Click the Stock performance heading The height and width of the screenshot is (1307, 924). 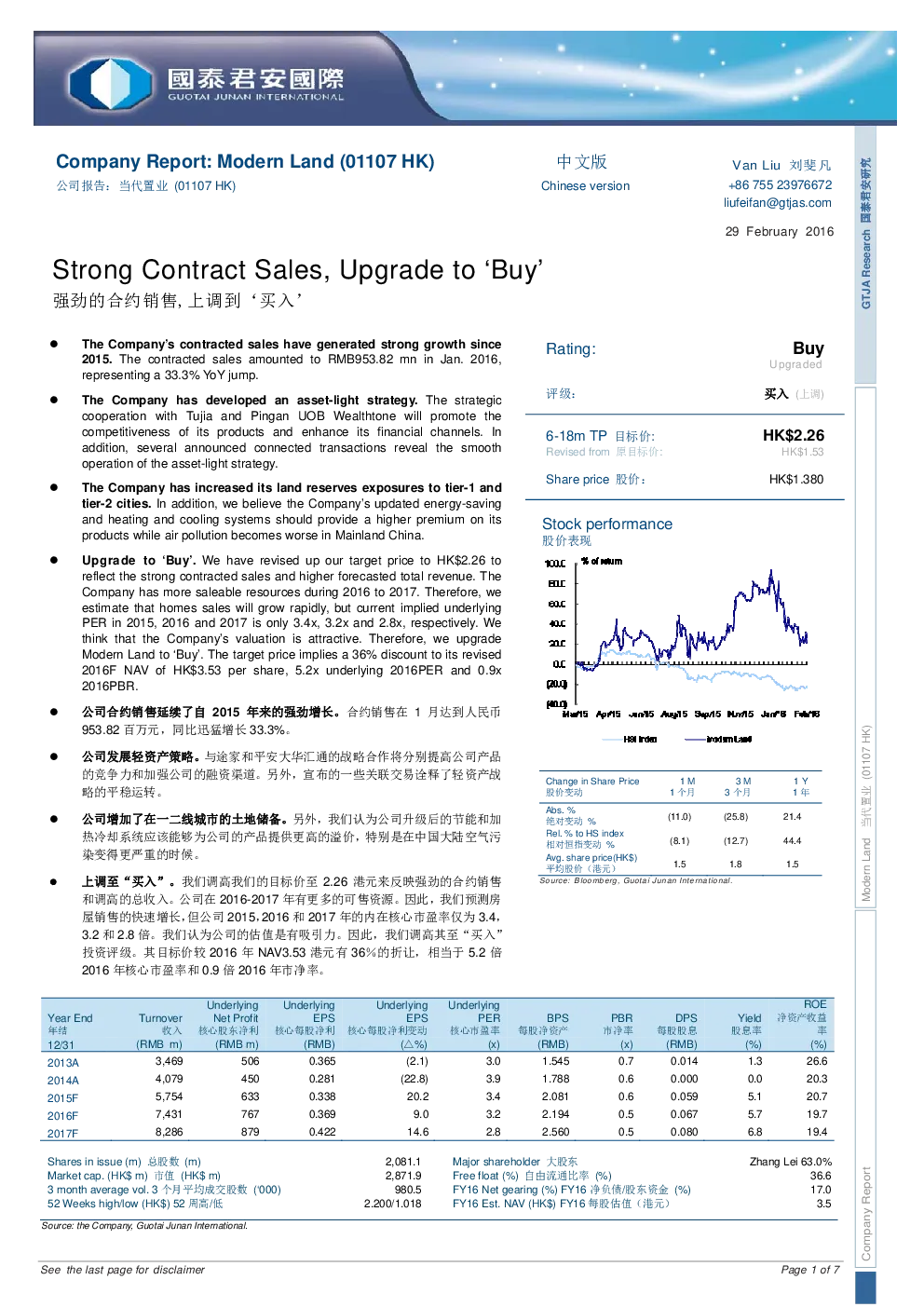(x=607, y=524)
